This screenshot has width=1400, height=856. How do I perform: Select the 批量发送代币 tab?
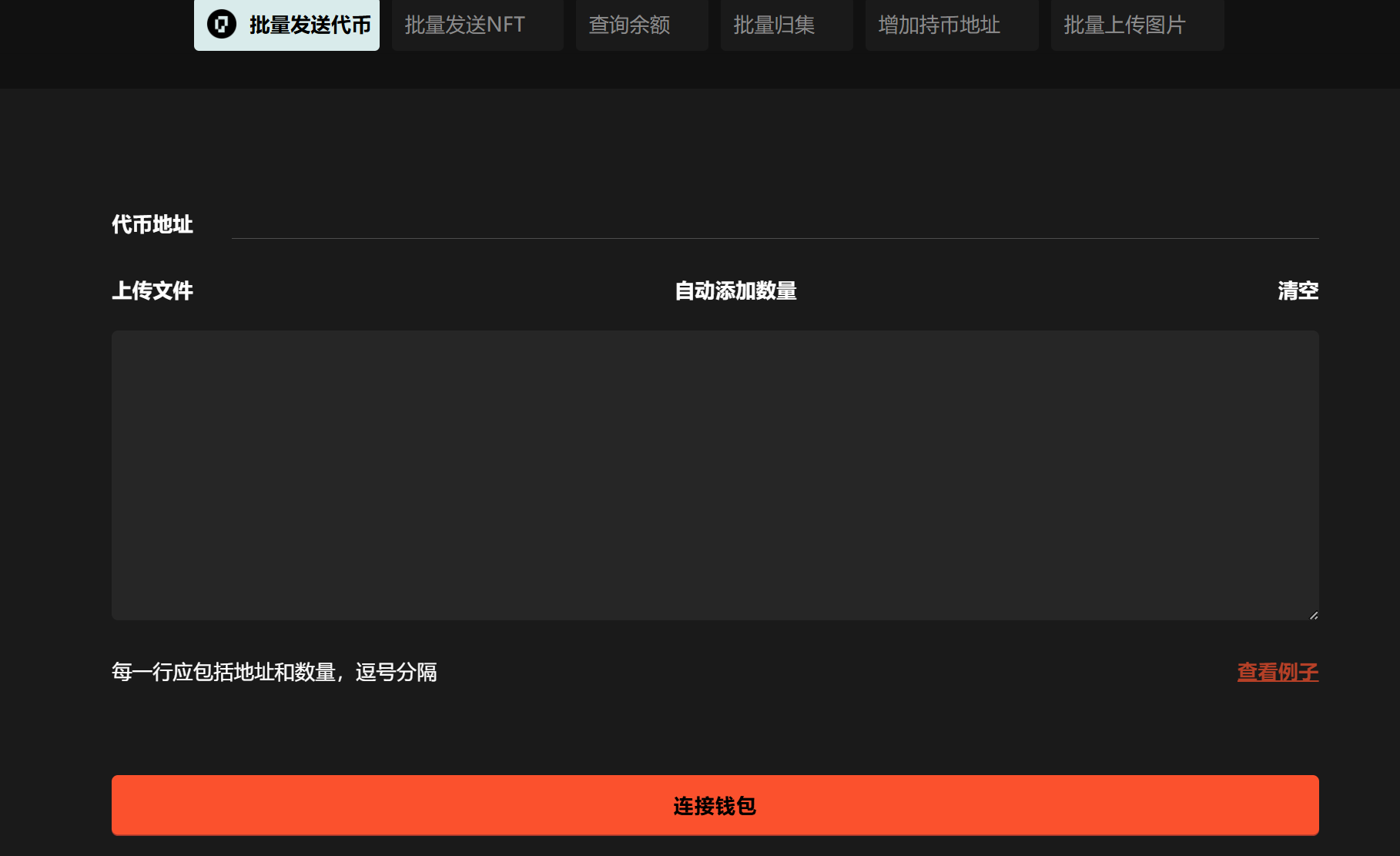(x=286, y=25)
